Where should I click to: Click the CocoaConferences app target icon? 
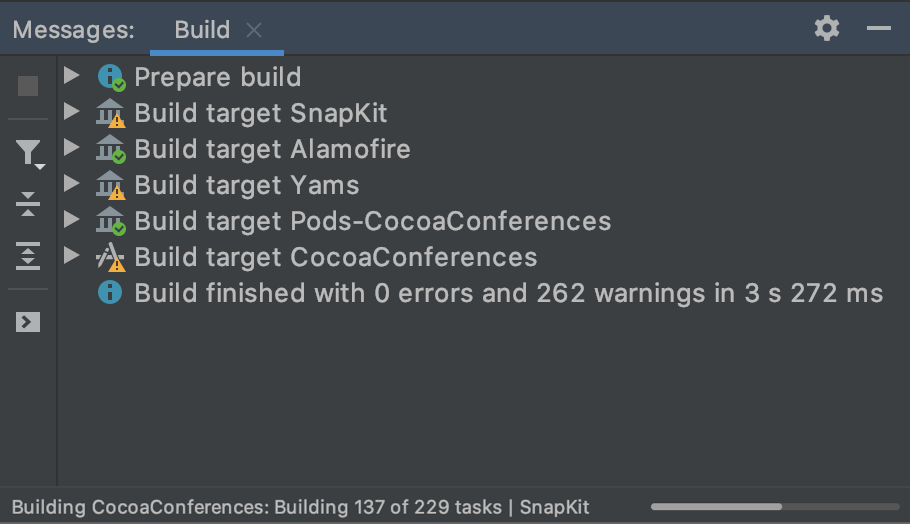point(110,258)
